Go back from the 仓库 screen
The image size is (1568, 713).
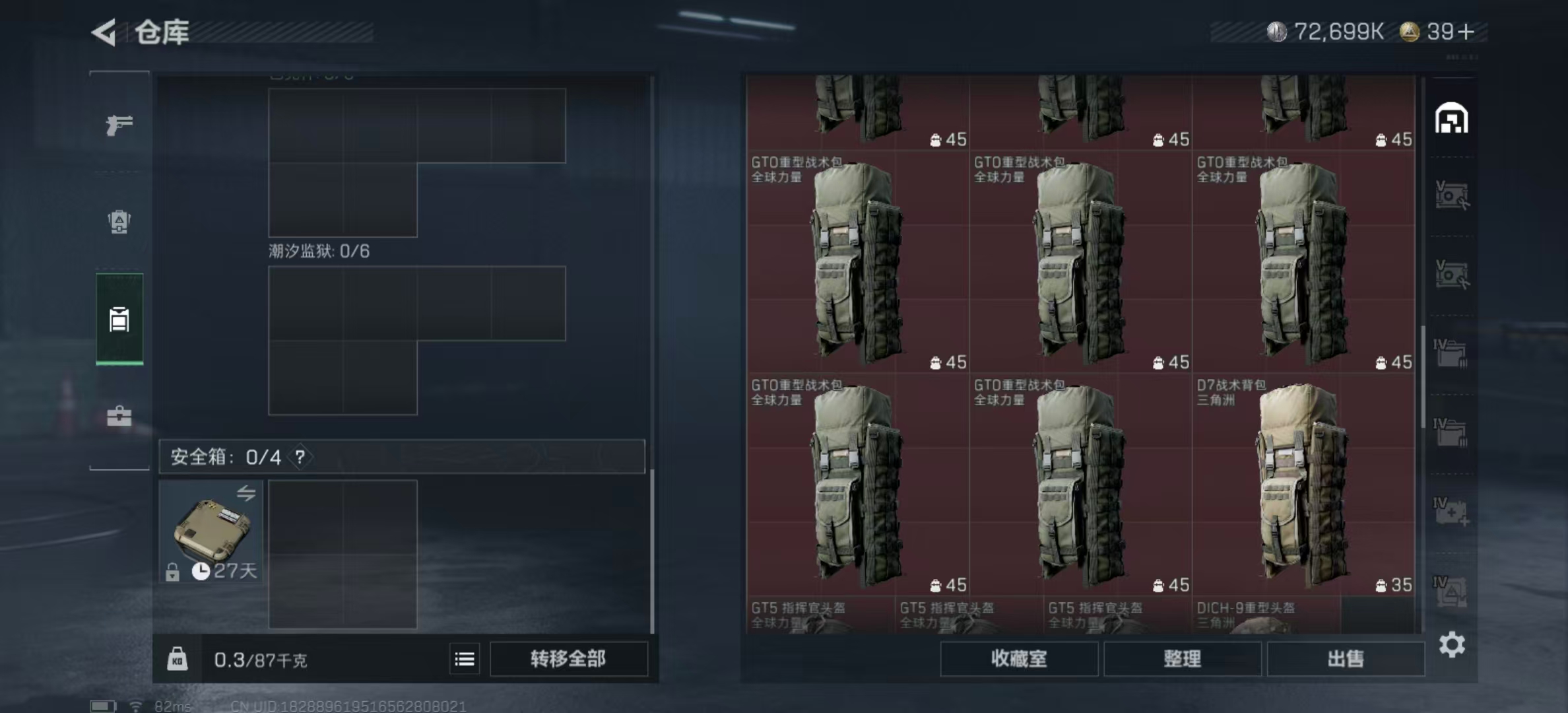(104, 32)
